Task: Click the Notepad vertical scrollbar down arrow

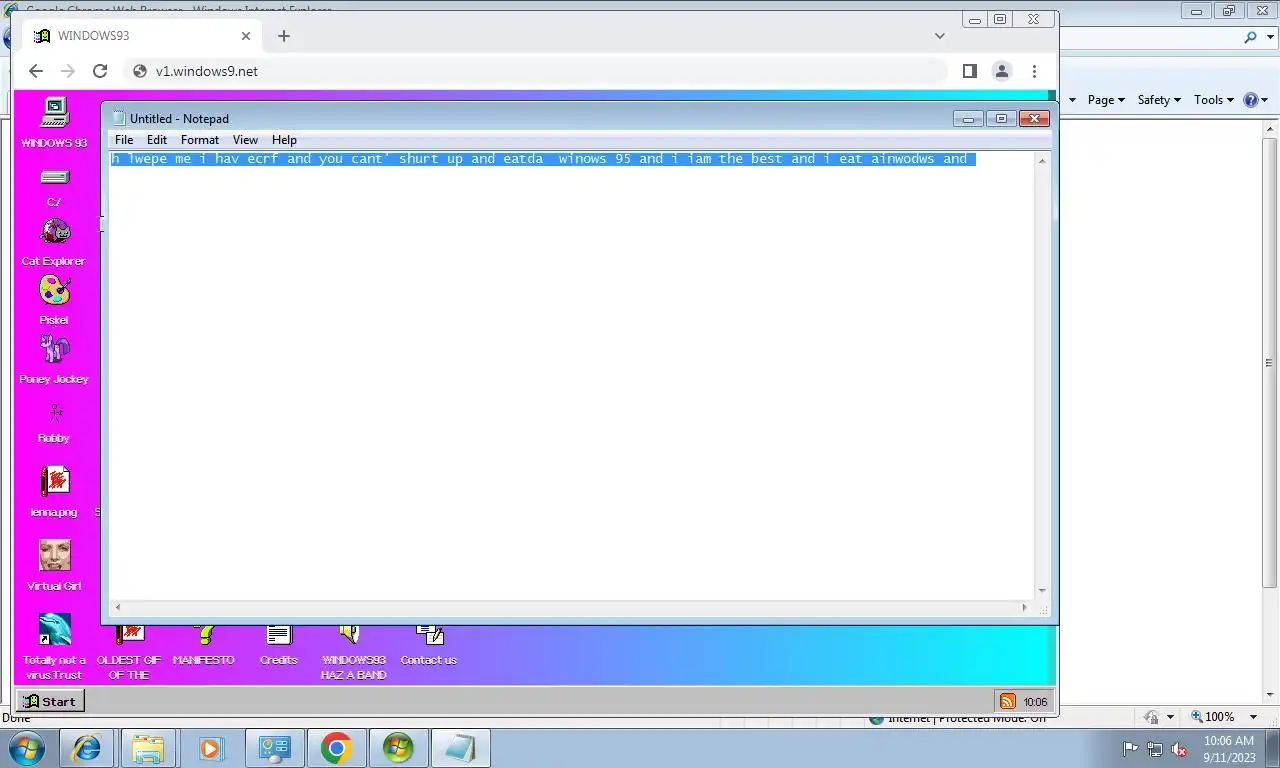Action: click(x=1042, y=591)
